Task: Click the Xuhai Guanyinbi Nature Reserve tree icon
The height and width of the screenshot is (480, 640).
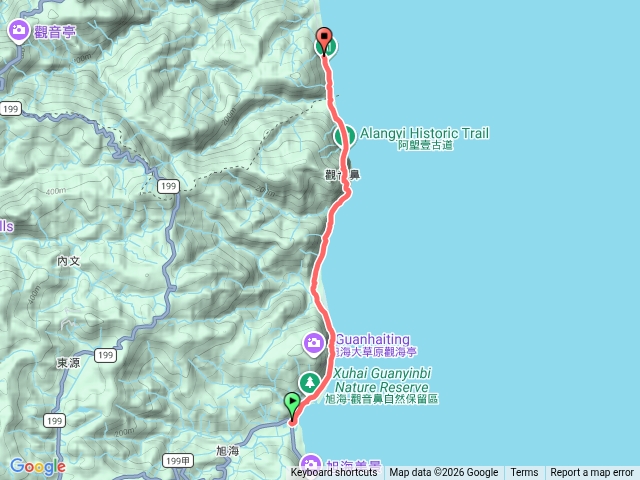Action: (310, 383)
